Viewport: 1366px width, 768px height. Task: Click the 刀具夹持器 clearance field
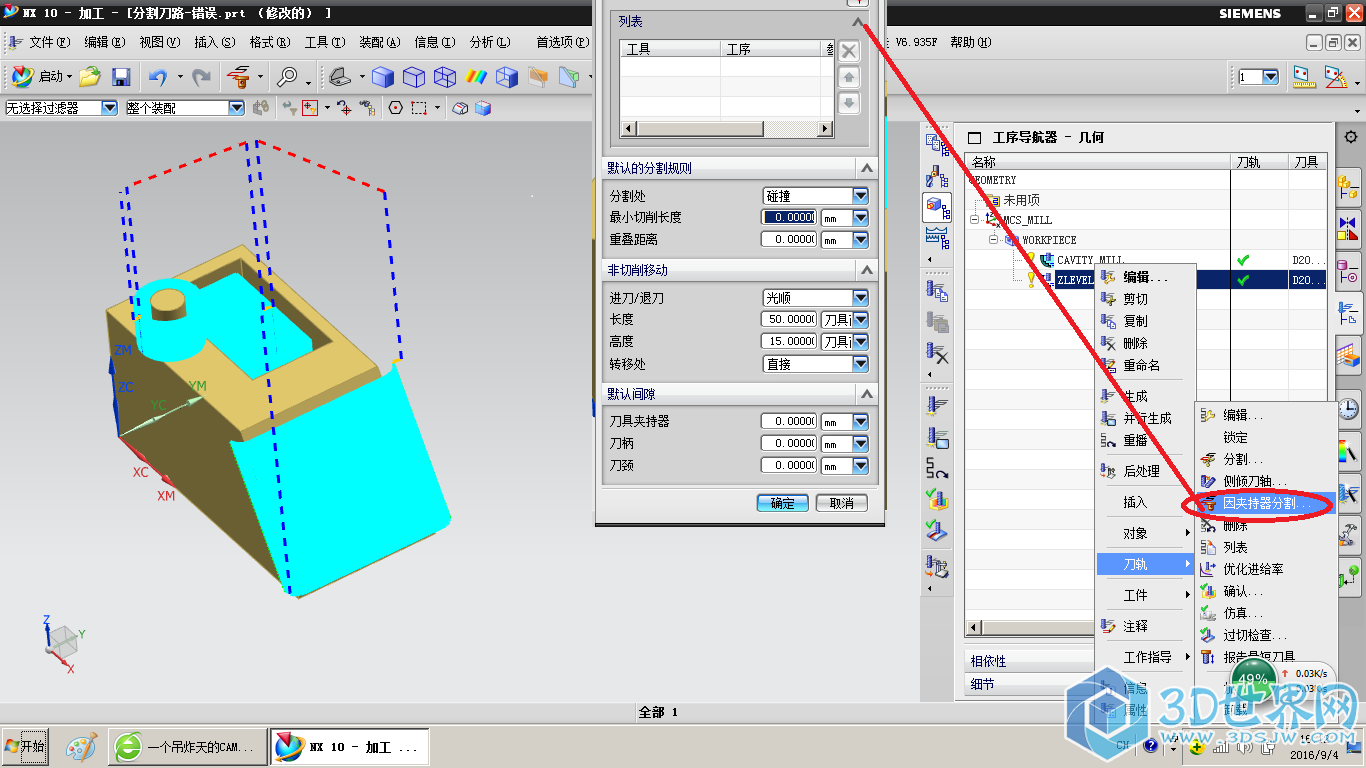(x=789, y=422)
